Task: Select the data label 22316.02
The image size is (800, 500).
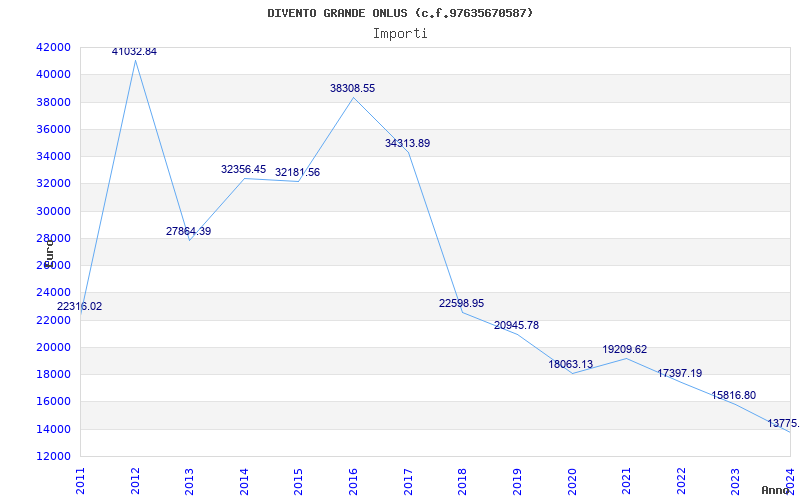Action: 79,307
